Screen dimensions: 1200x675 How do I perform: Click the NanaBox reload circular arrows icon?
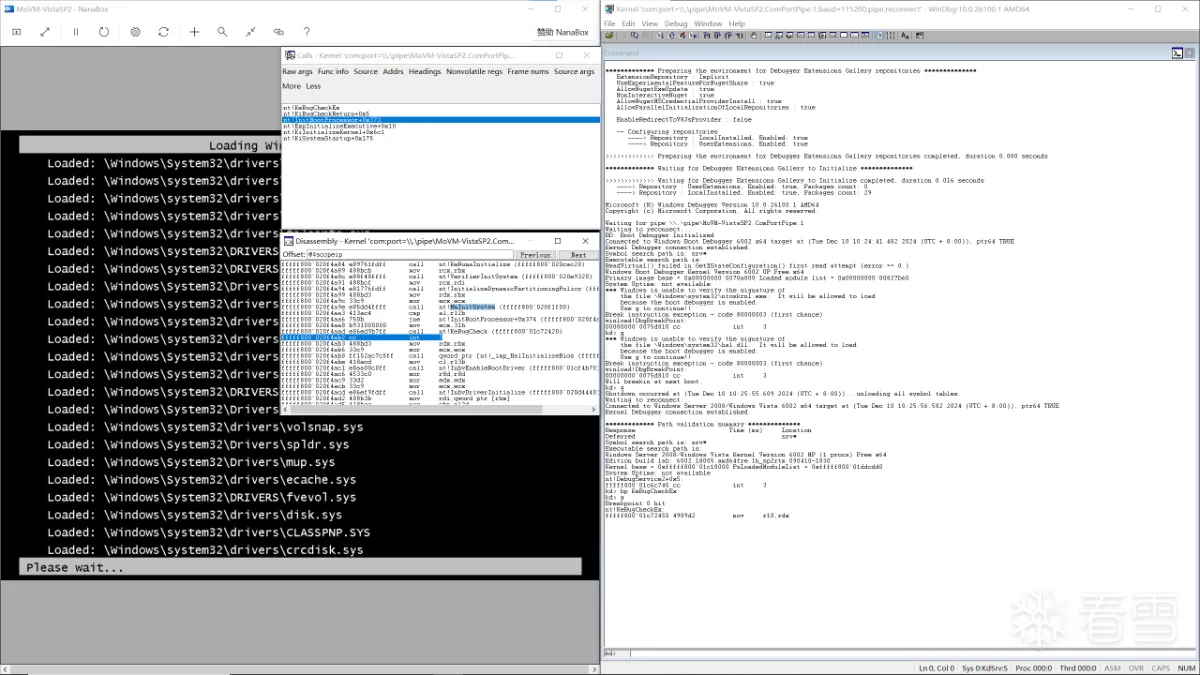tap(164, 32)
